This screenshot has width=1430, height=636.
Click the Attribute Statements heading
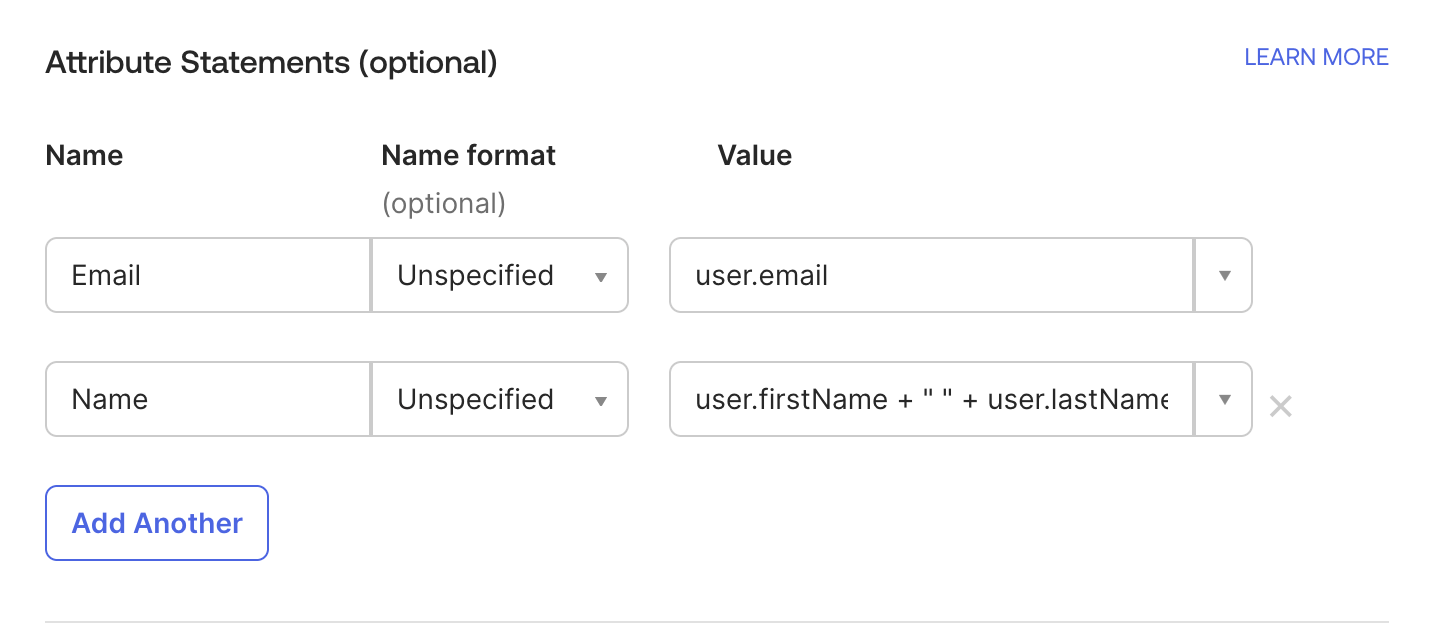[x=270, y=62]
